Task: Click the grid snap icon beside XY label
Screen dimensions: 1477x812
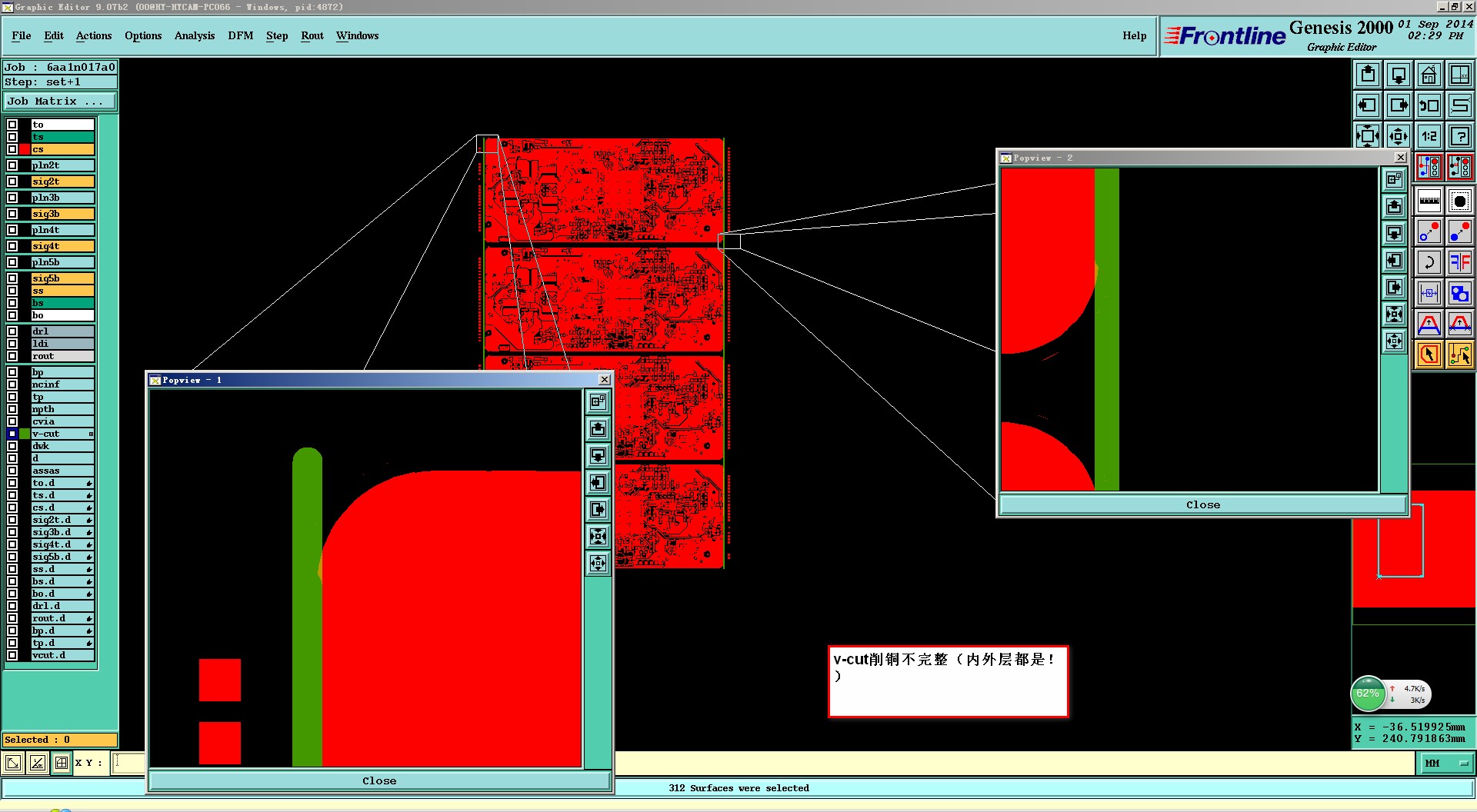Action: click(62, 763)
